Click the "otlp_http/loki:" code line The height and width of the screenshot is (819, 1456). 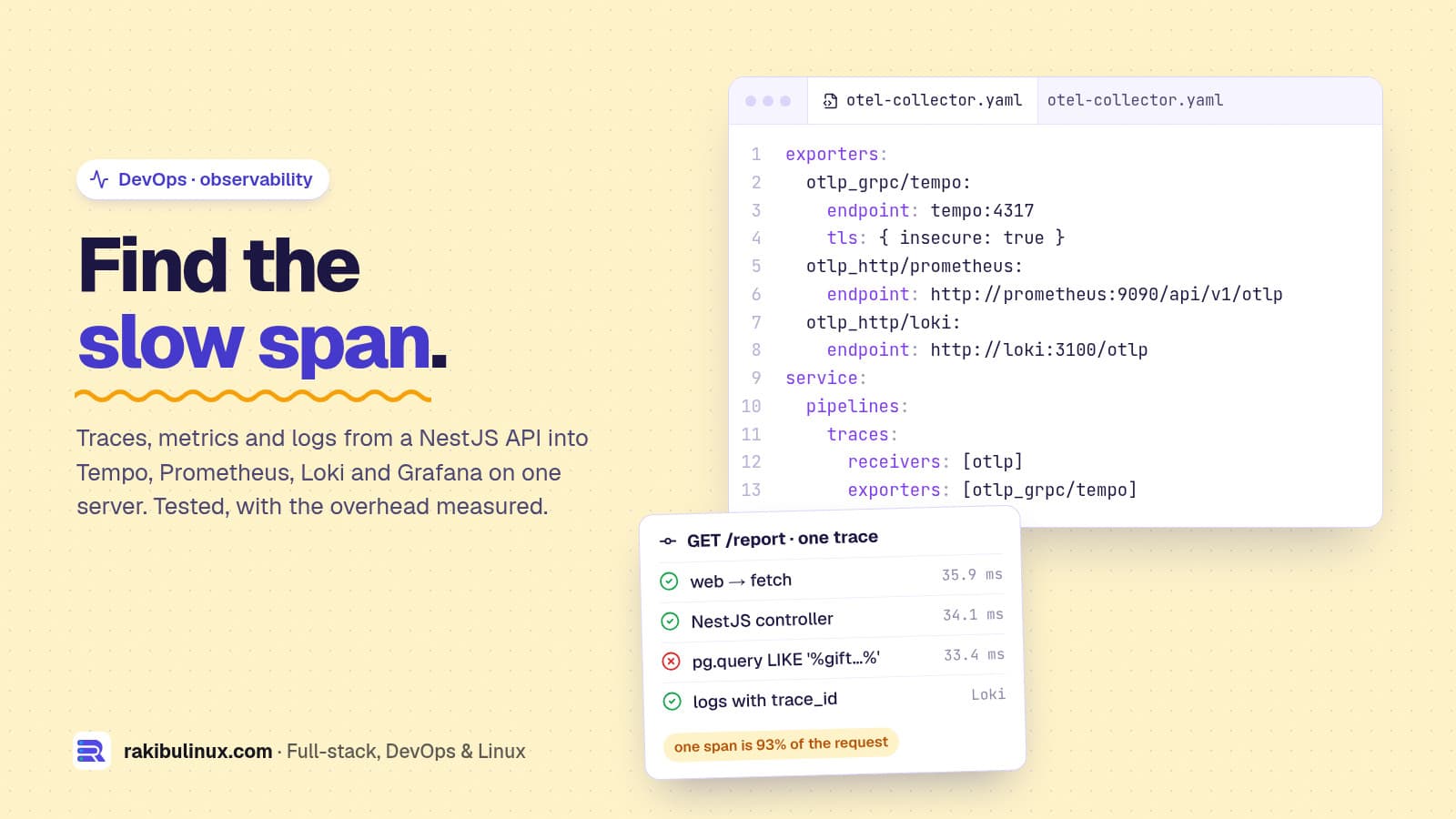pos(883,323)
